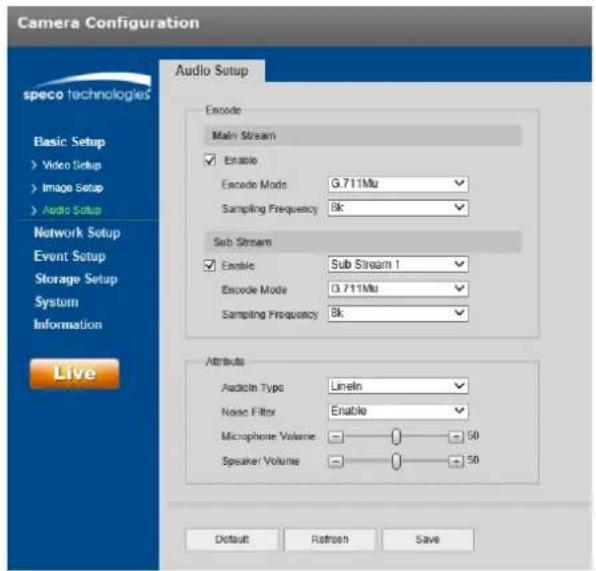Viewport: 596px width, 571px height.
Task: Open Video Setup in sidebar
Action: (71, 165)
